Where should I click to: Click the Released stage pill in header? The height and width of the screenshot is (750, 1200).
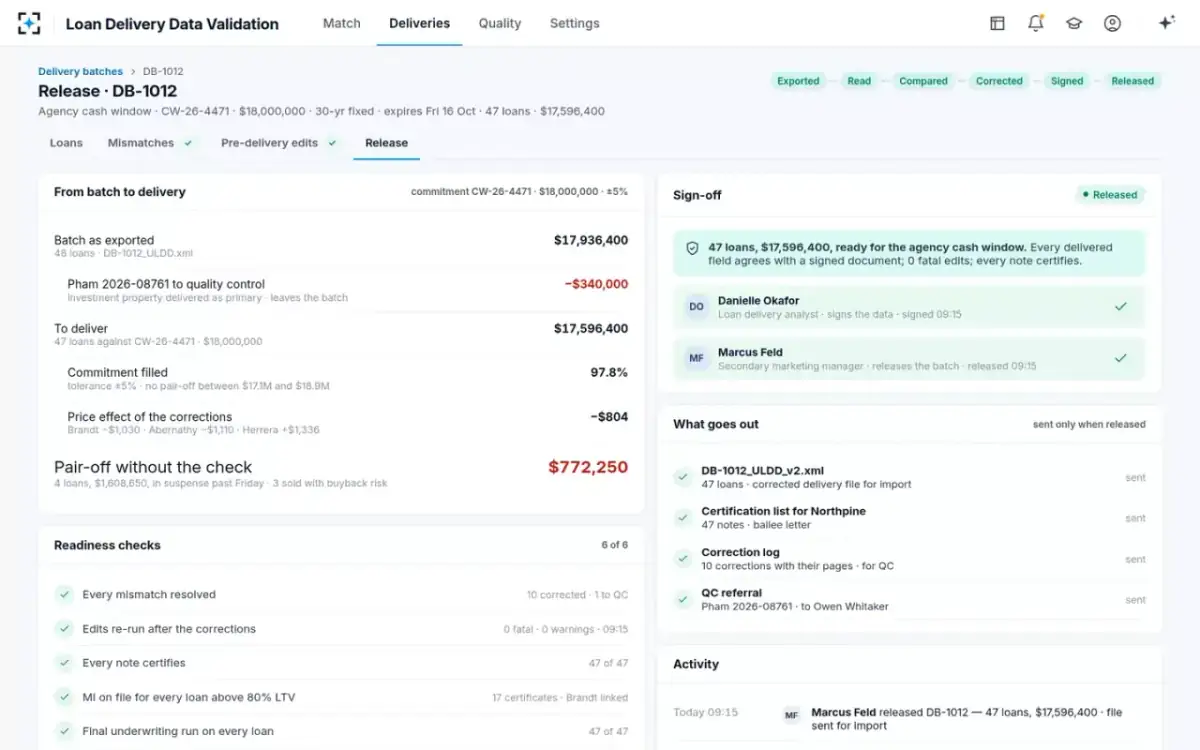point(1132,81)
